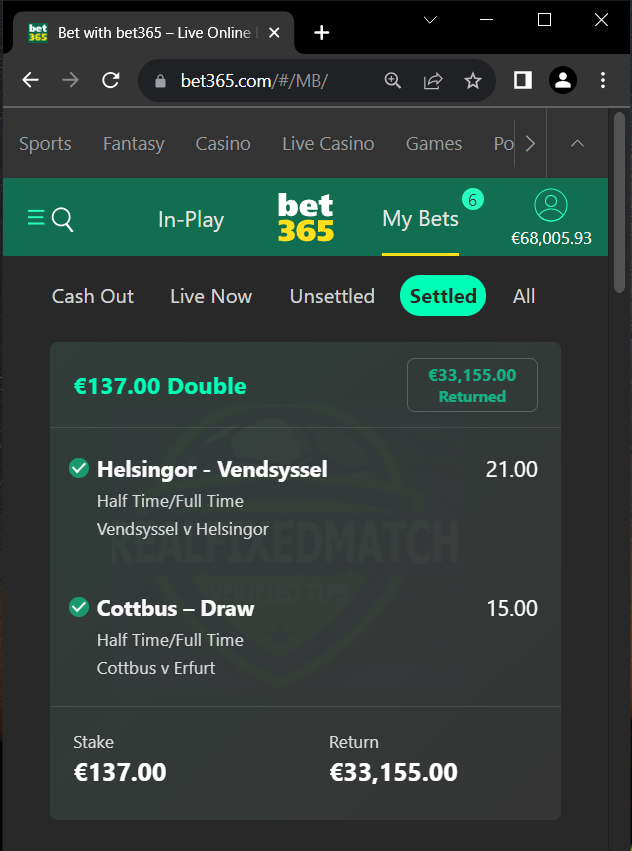Collapse the top product bar with up chevron

[577, 143]
